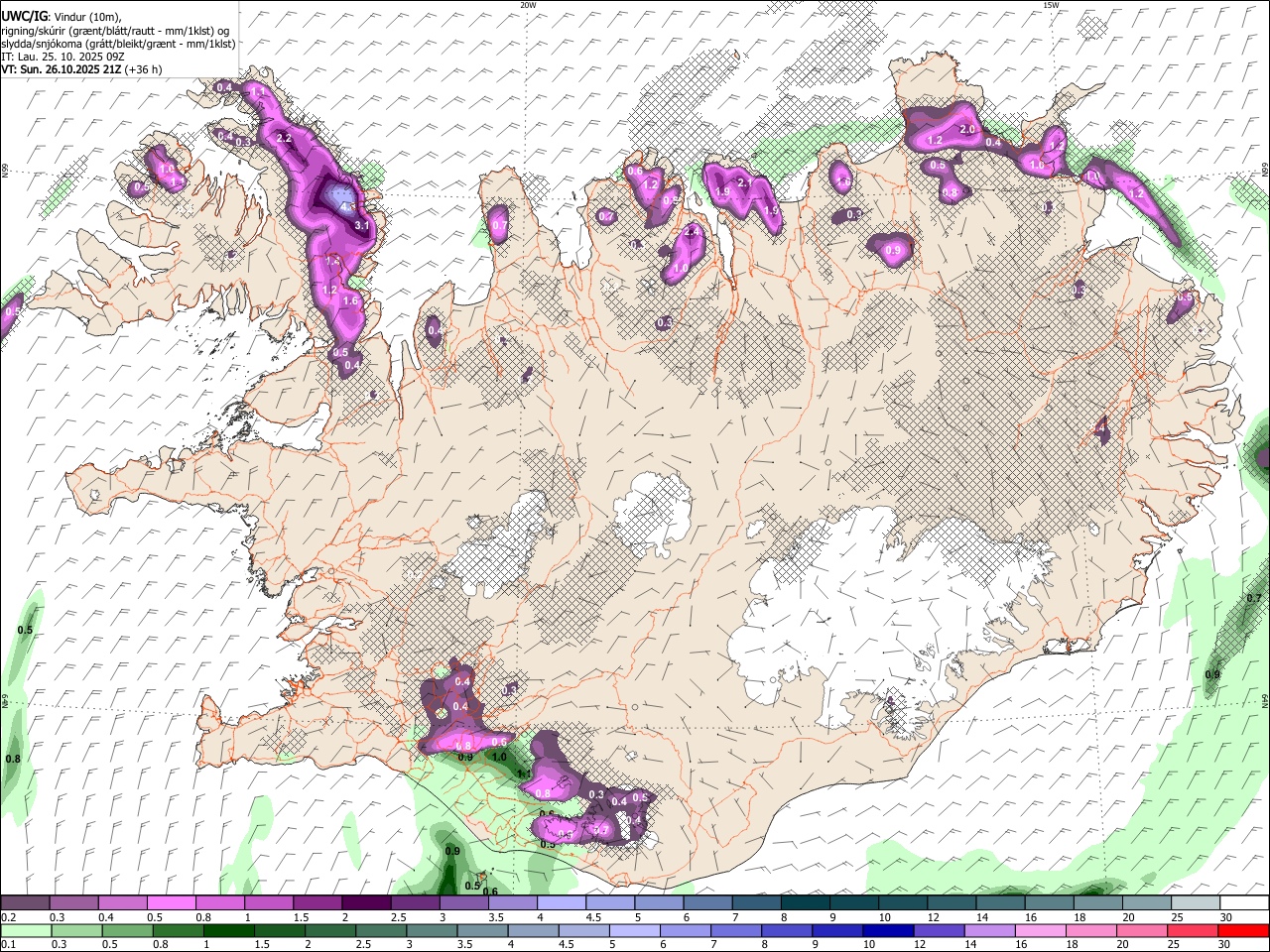Viewport: 1270px width, 952px height.
Task: Pick snow legend swatch labeled 30
Action: pyautogui.click(x=1245, y=903)
